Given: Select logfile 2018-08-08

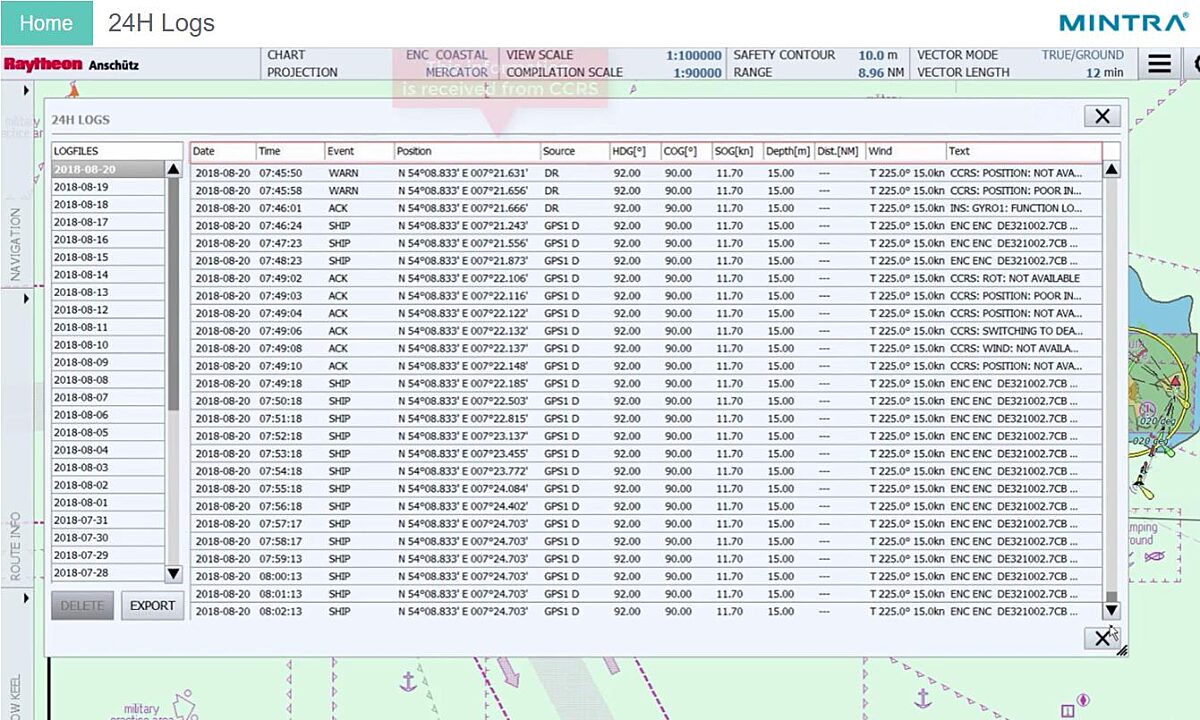Looking at the screenshot, I should pos(108,380).
